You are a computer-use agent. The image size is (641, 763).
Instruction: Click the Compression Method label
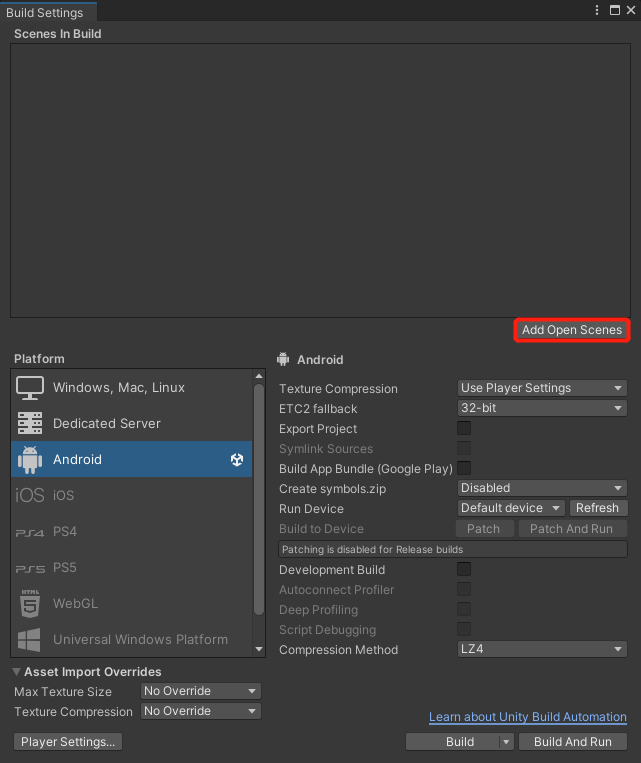pos(338,650)
